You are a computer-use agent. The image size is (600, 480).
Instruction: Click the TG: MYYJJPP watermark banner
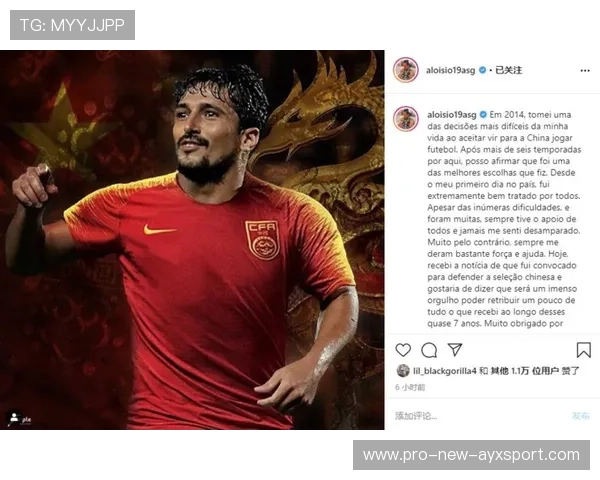[x=72, y=25]
